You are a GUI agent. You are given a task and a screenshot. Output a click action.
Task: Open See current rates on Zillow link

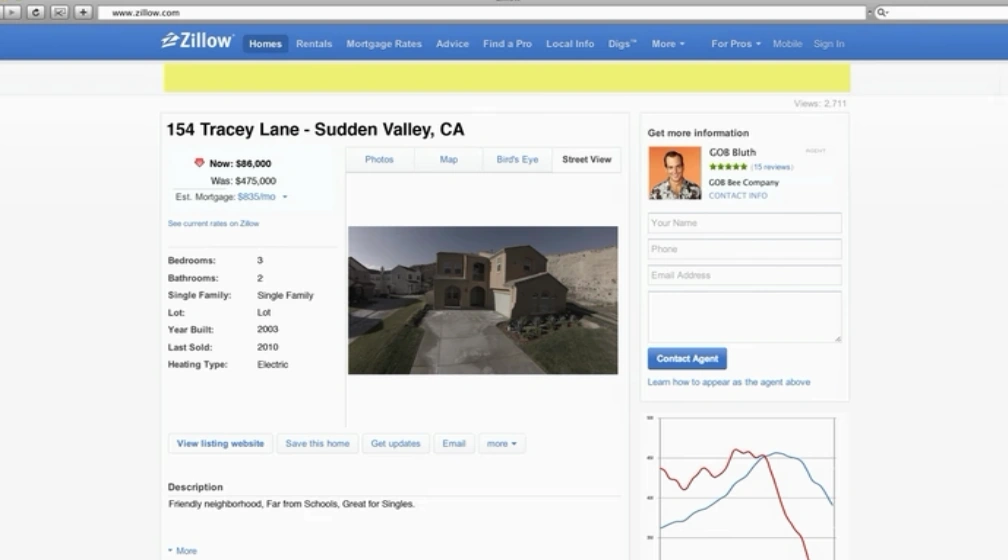(x=213, y=224)
